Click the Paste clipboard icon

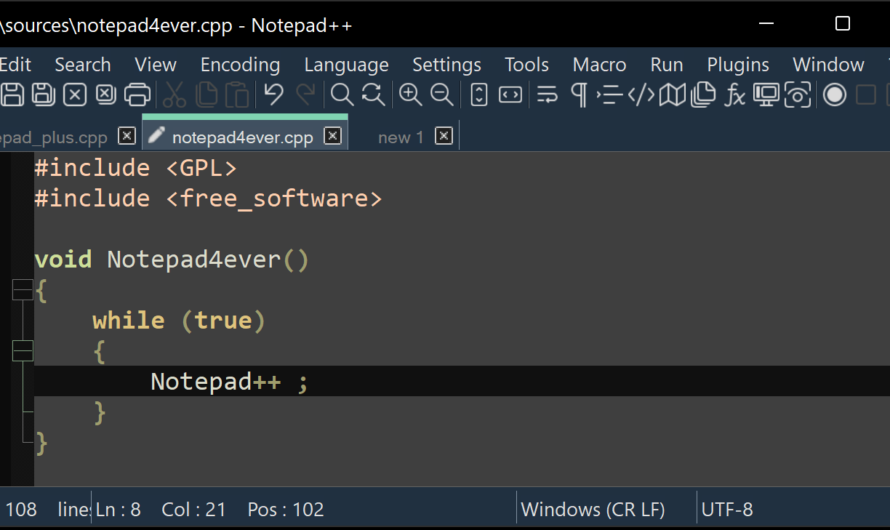pyautogui.click(x=237, y=95)
